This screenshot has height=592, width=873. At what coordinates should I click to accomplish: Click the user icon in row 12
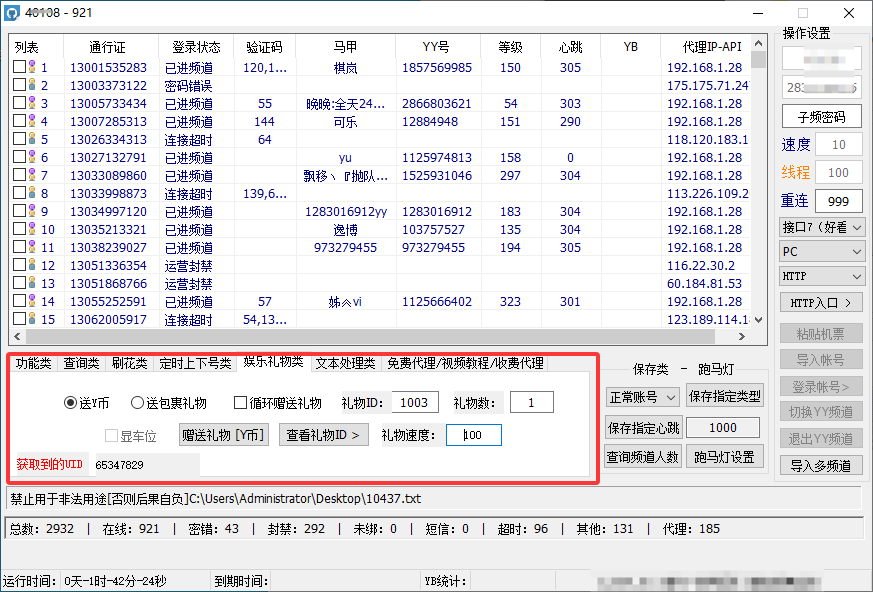pyautogui.click(x=32, y=265)
